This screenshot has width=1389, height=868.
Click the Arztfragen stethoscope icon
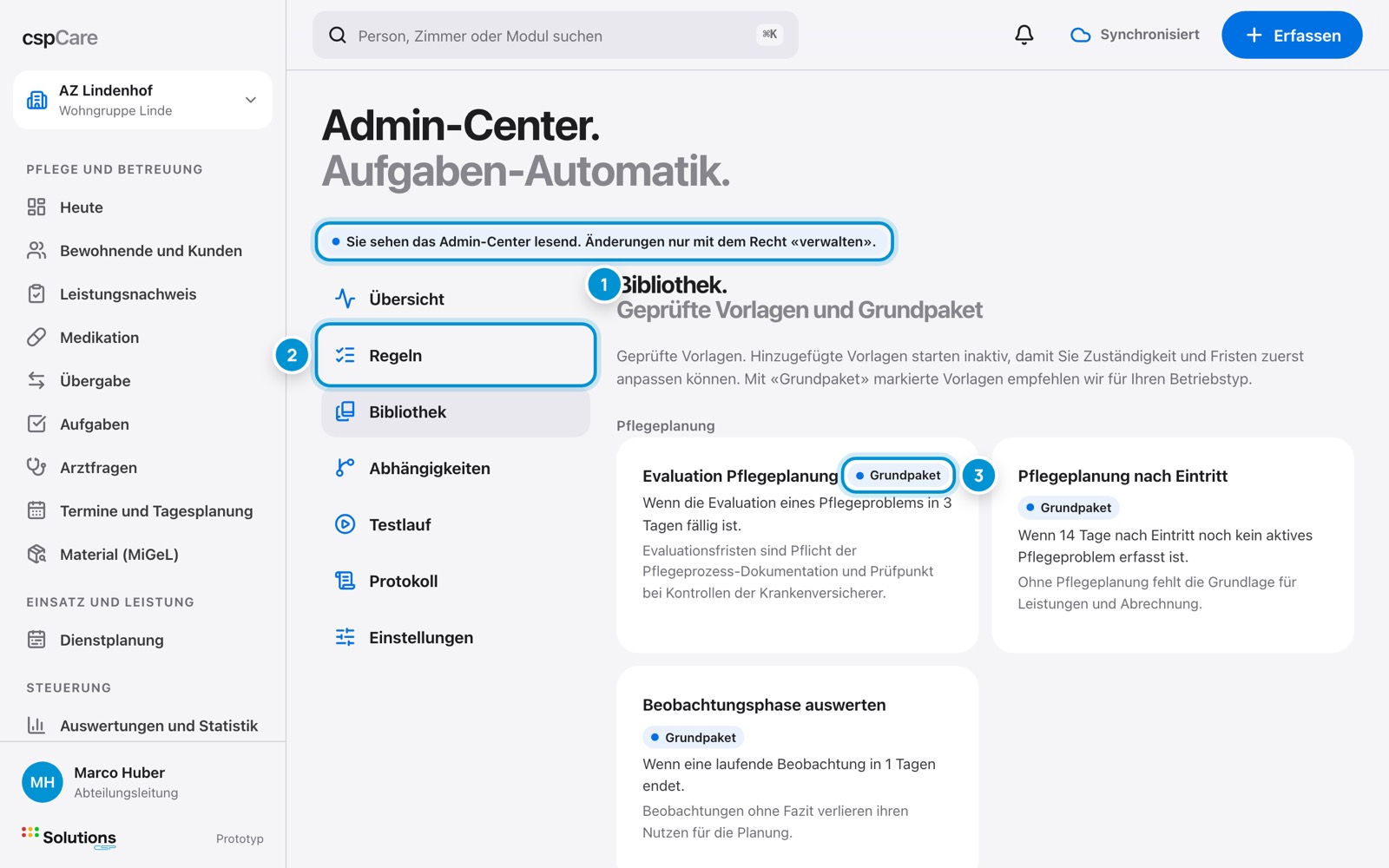point(36,467)
